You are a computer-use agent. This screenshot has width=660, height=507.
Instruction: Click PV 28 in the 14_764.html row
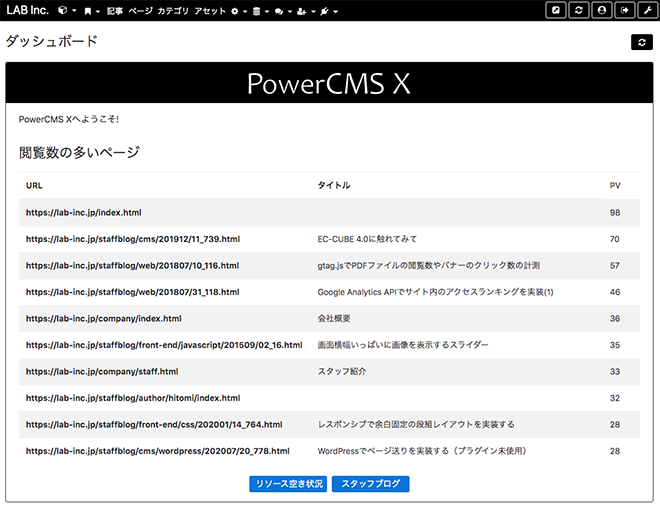(x=615, y=425)
